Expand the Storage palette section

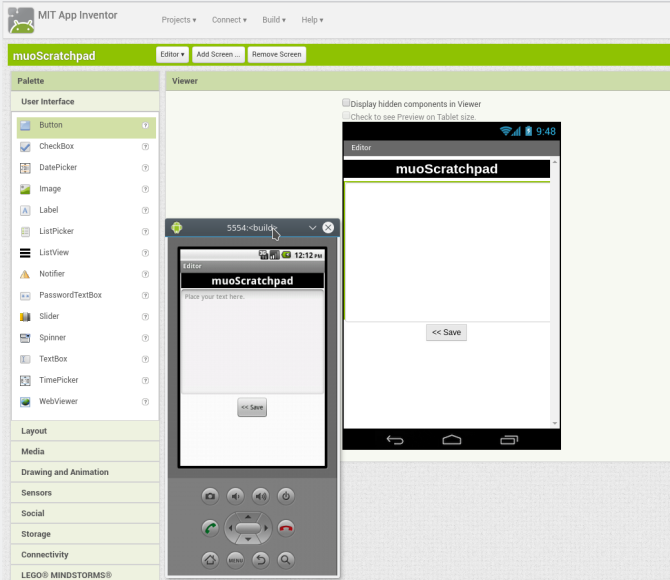(85, 534)
